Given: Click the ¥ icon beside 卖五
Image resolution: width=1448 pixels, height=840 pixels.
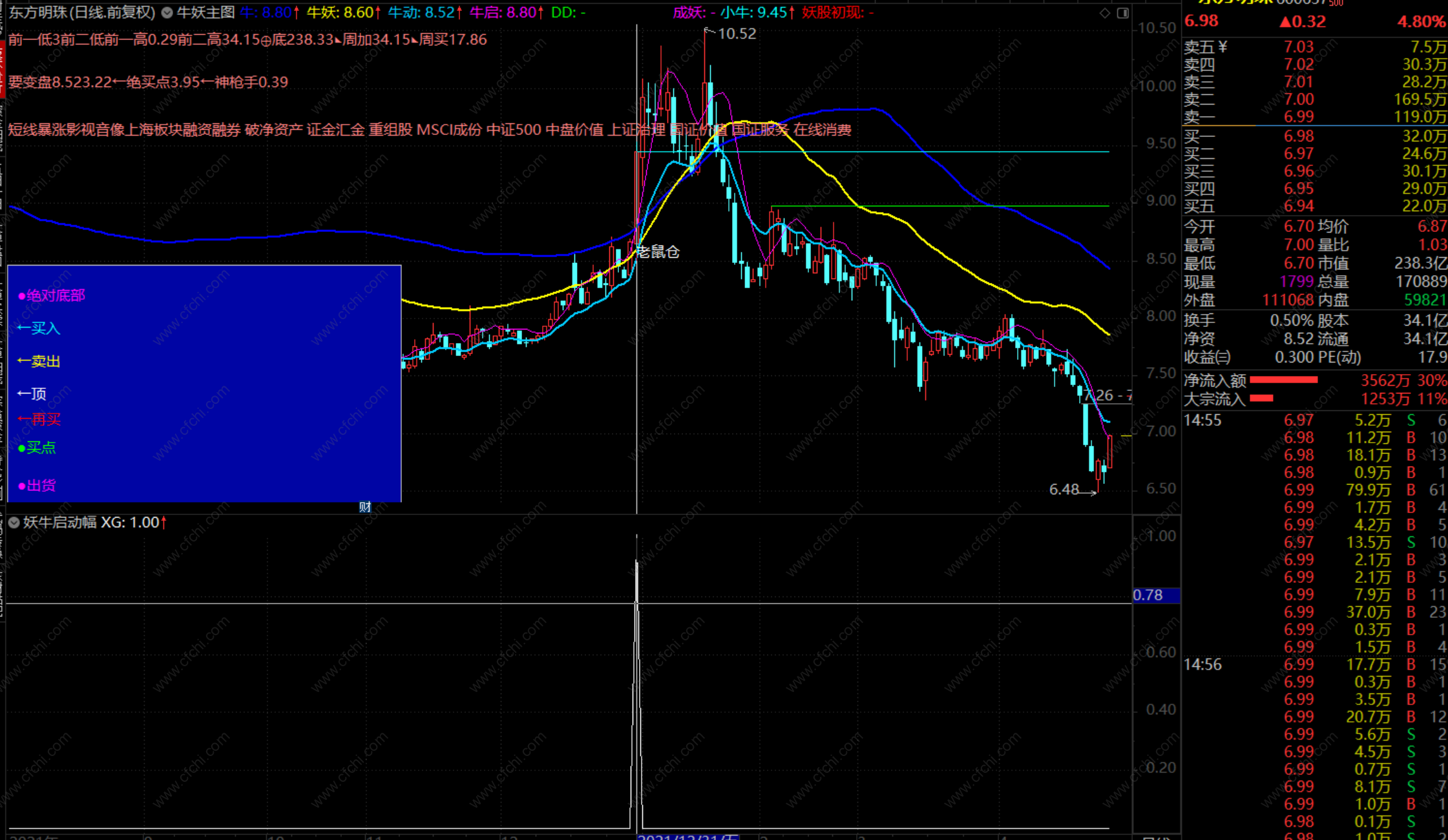Looking at the screenshot, I should click(x=1222, y=47).
